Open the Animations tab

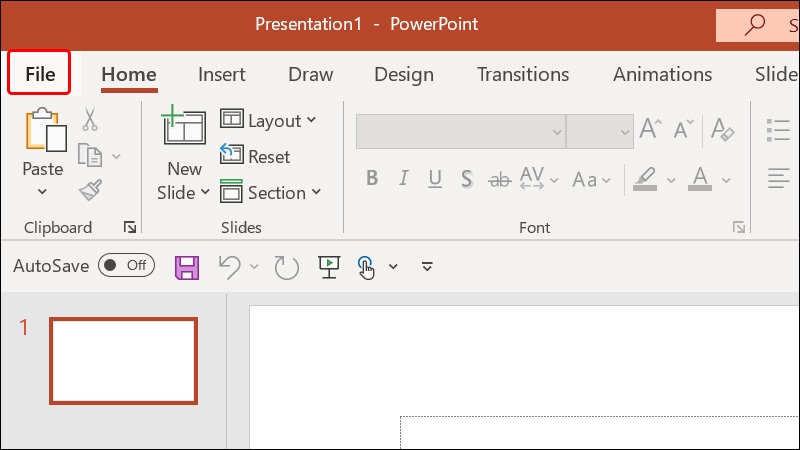click(x=662, y=74)
